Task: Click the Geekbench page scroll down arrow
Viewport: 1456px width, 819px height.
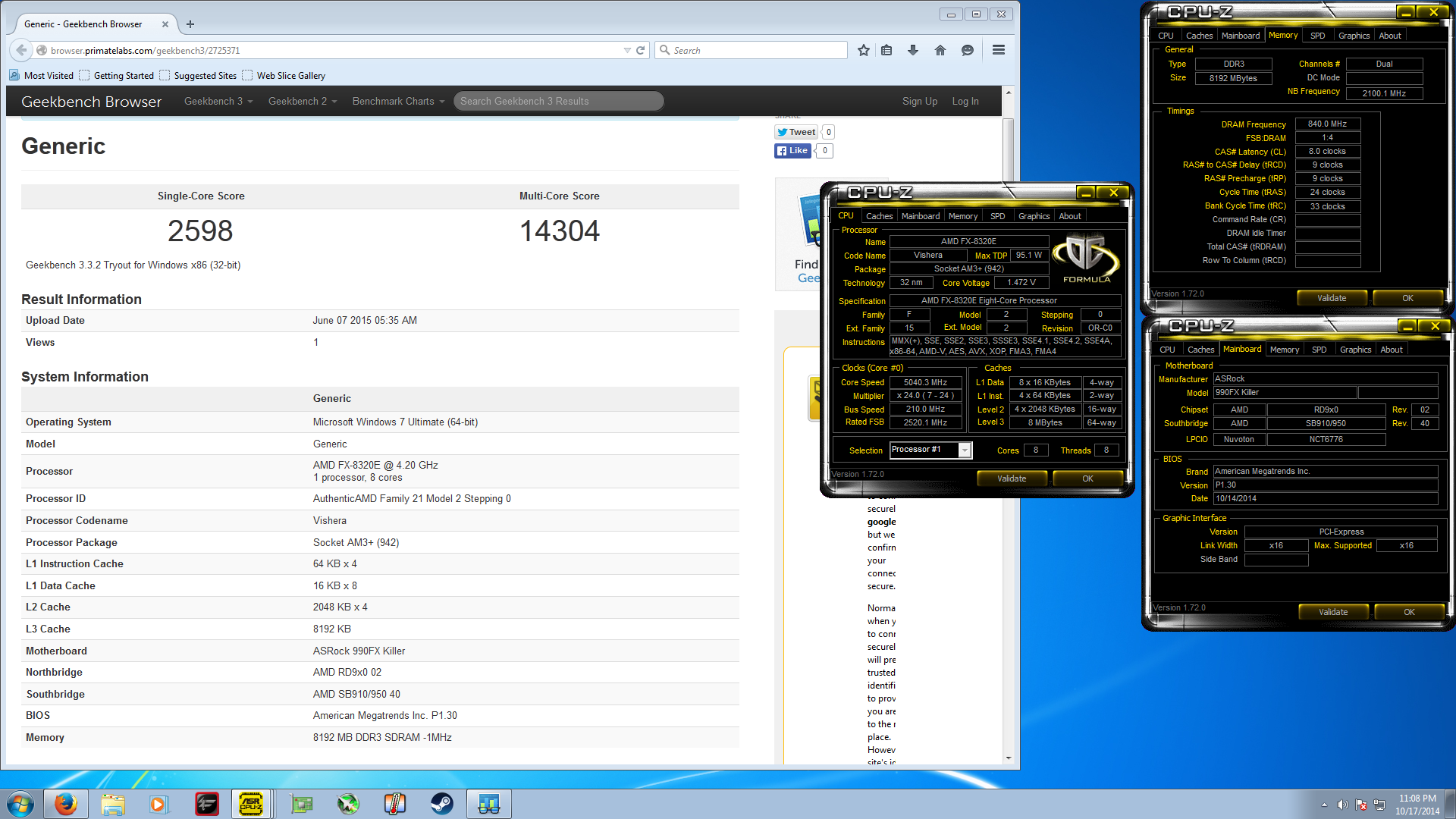Action: click(x=1009, y=758)
